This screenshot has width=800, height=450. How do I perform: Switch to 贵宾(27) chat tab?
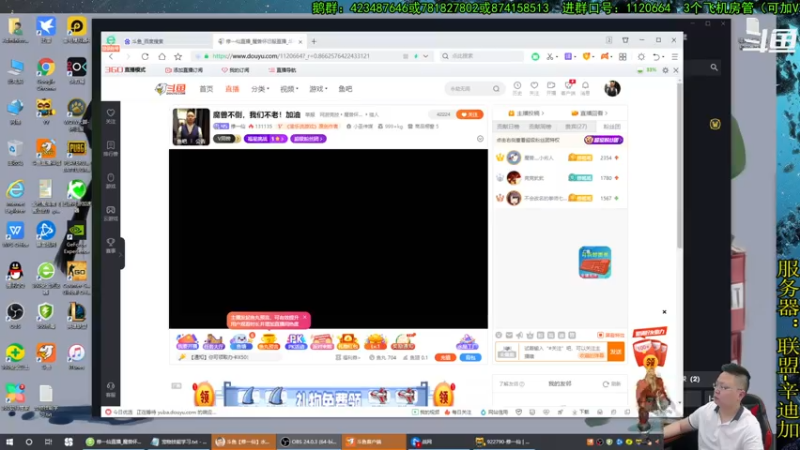click(576, 127)
